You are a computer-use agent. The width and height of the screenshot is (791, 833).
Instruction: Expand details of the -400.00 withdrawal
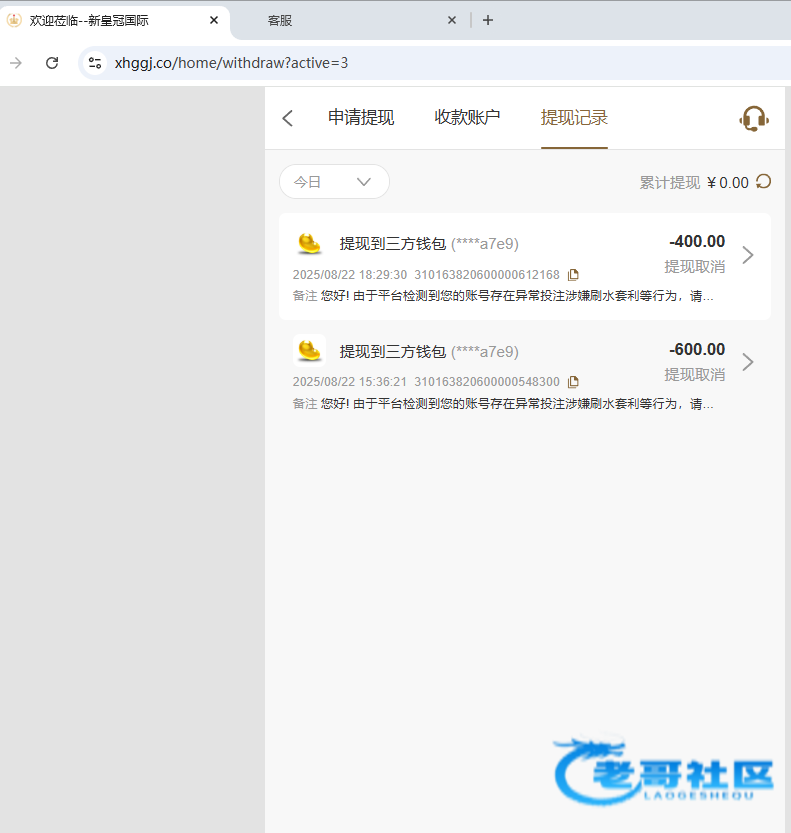pyautogui.click(x=747, y=255)
